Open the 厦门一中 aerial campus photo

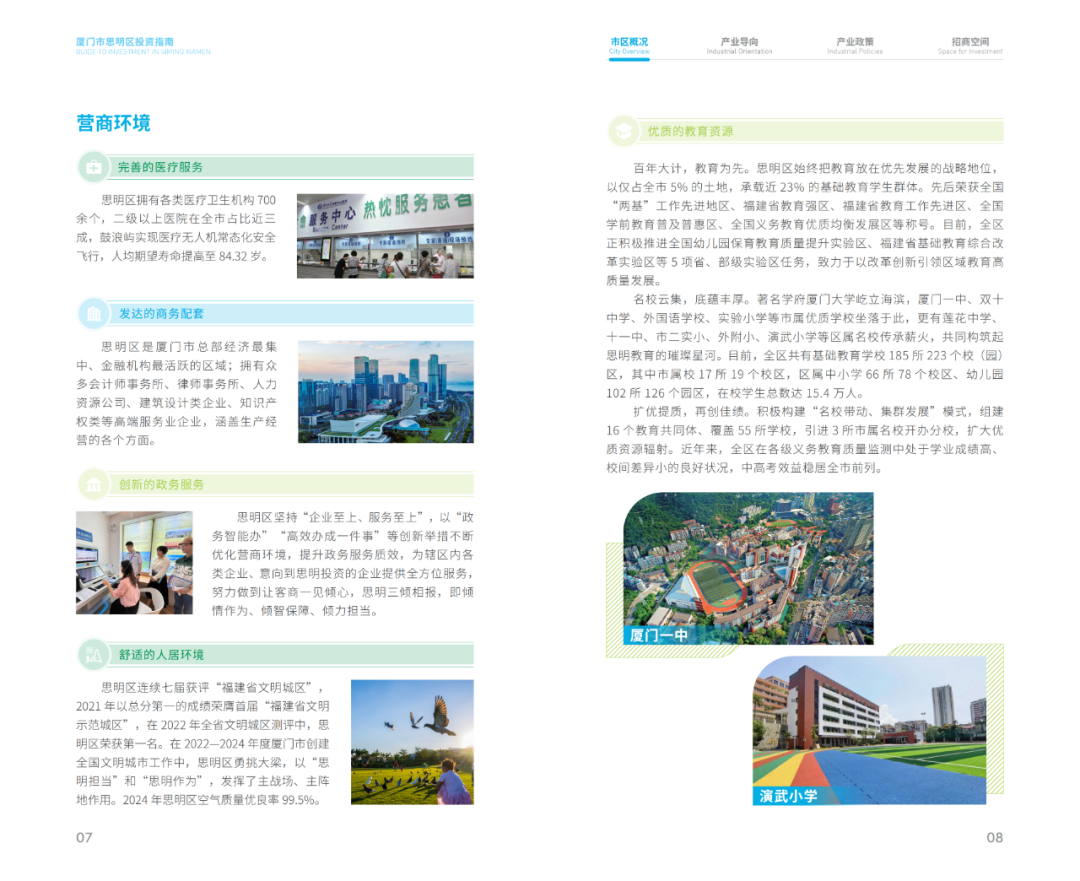point(748,568)
